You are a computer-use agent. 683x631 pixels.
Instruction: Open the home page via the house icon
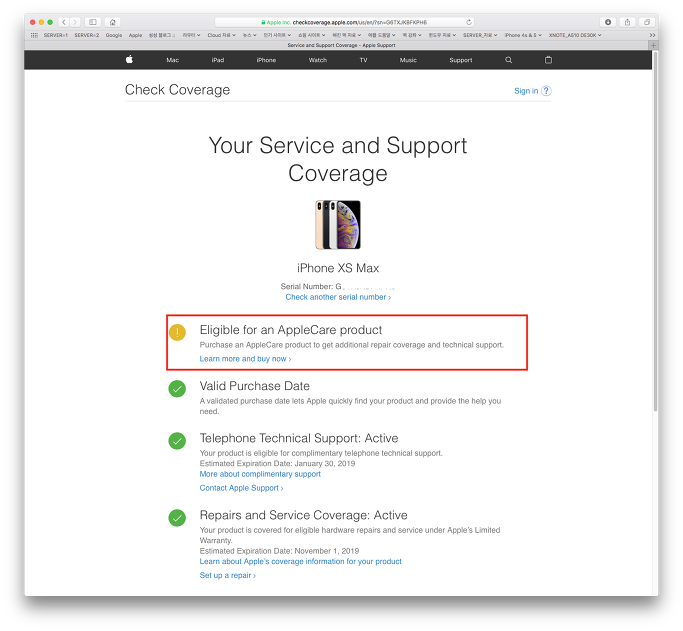[112, 22]
